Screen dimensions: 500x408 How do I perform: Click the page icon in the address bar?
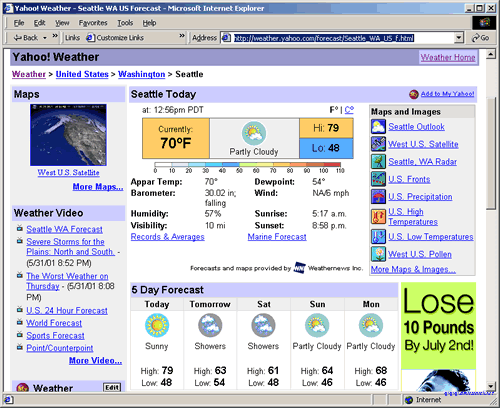(x=226, y=38)
